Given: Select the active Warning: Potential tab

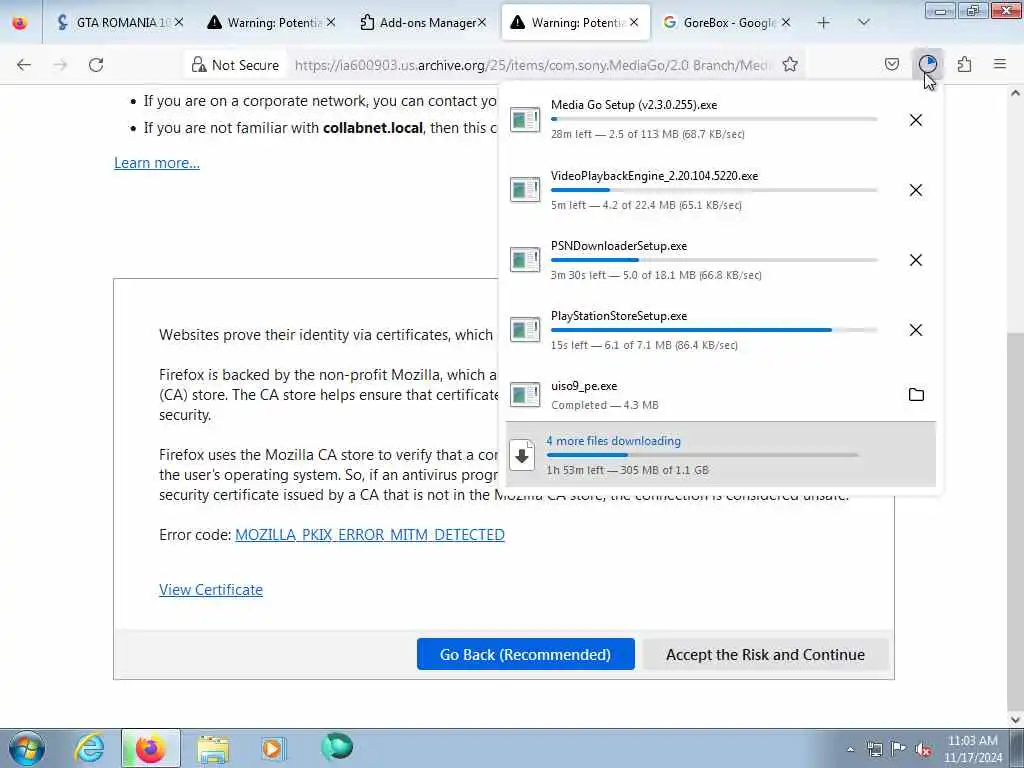Looking at the screenshot, I should pyautogui.click(x=577, y=23).
